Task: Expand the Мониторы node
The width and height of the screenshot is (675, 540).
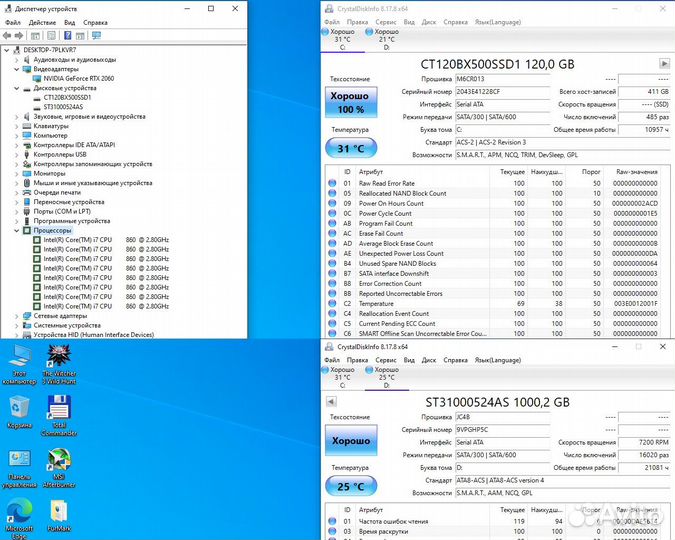Action: [x=16, y=173]
